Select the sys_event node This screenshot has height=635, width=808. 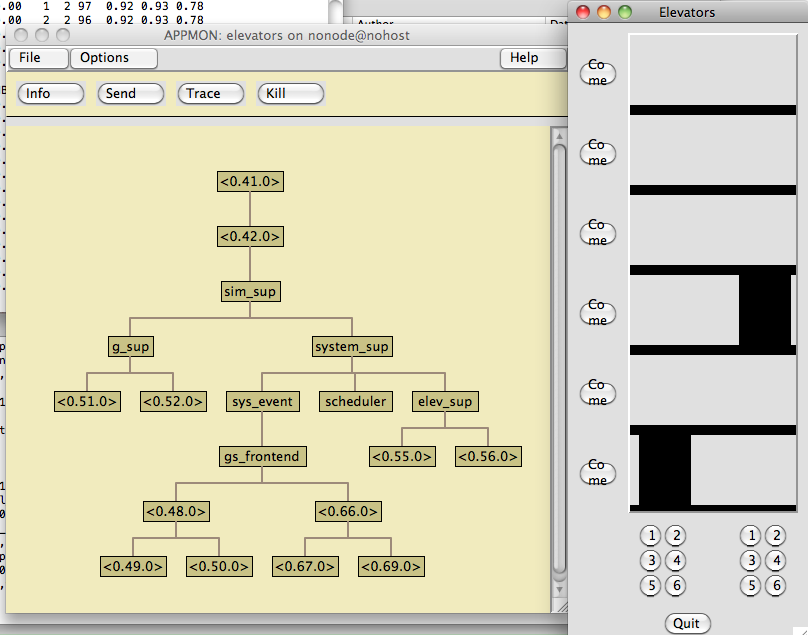[262, 402]
